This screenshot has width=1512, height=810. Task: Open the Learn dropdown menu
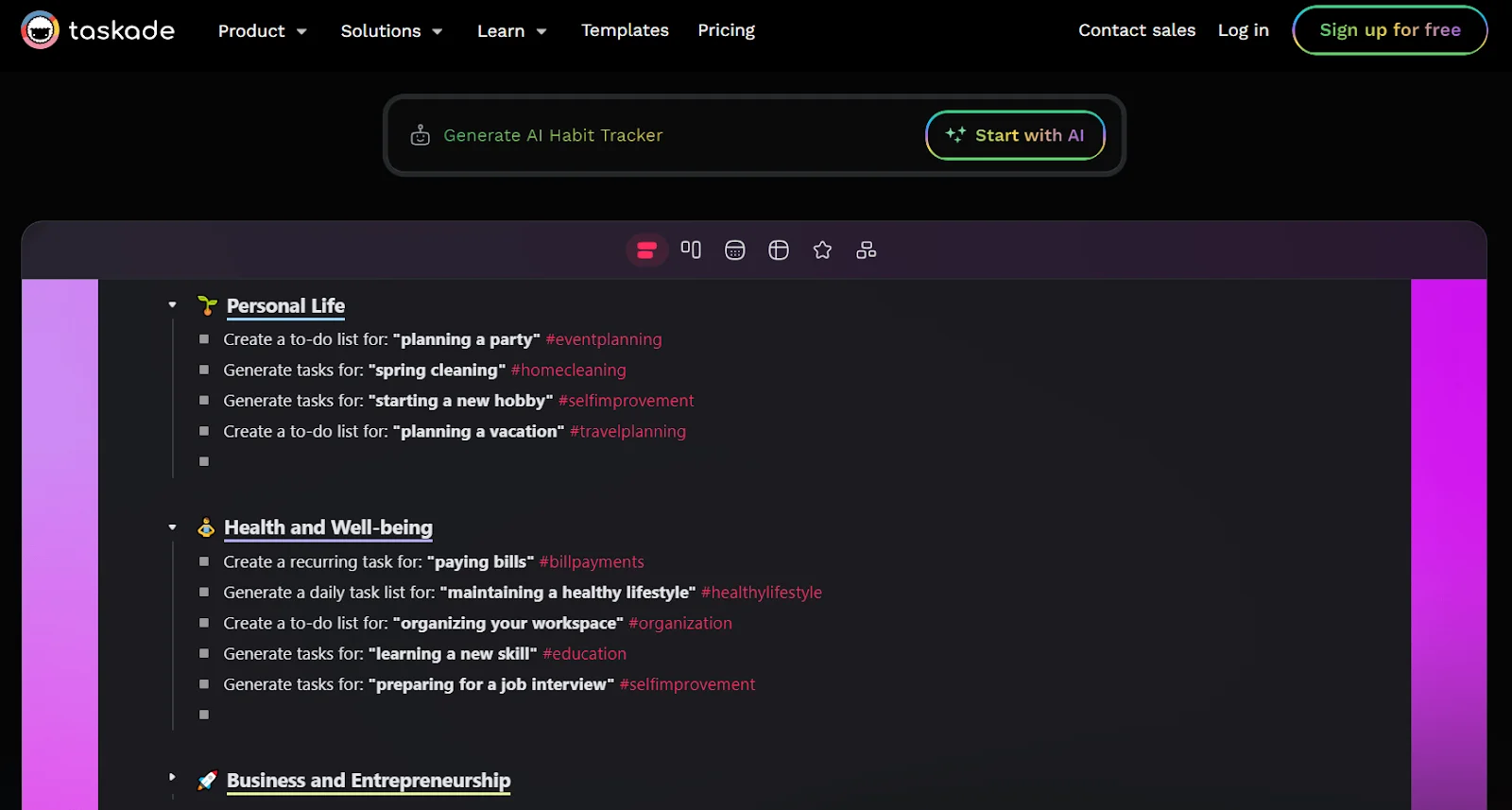coord(511,31)
